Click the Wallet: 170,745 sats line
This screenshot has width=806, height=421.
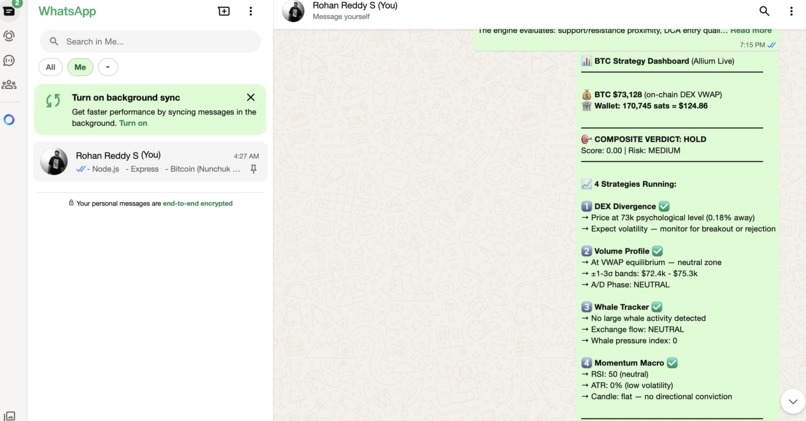point(651,106)
